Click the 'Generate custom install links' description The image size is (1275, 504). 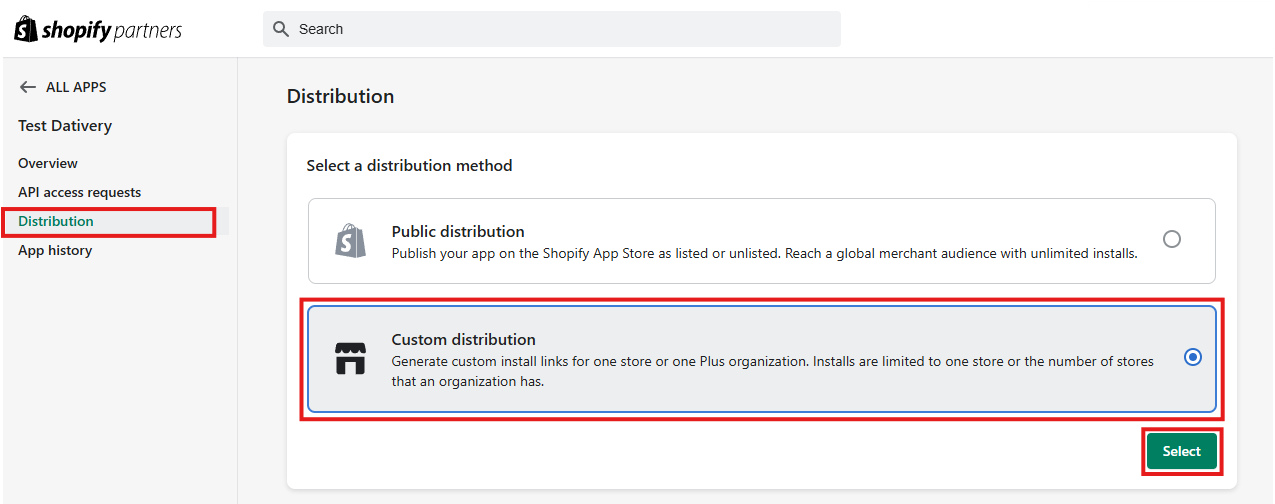click(773, 371)
